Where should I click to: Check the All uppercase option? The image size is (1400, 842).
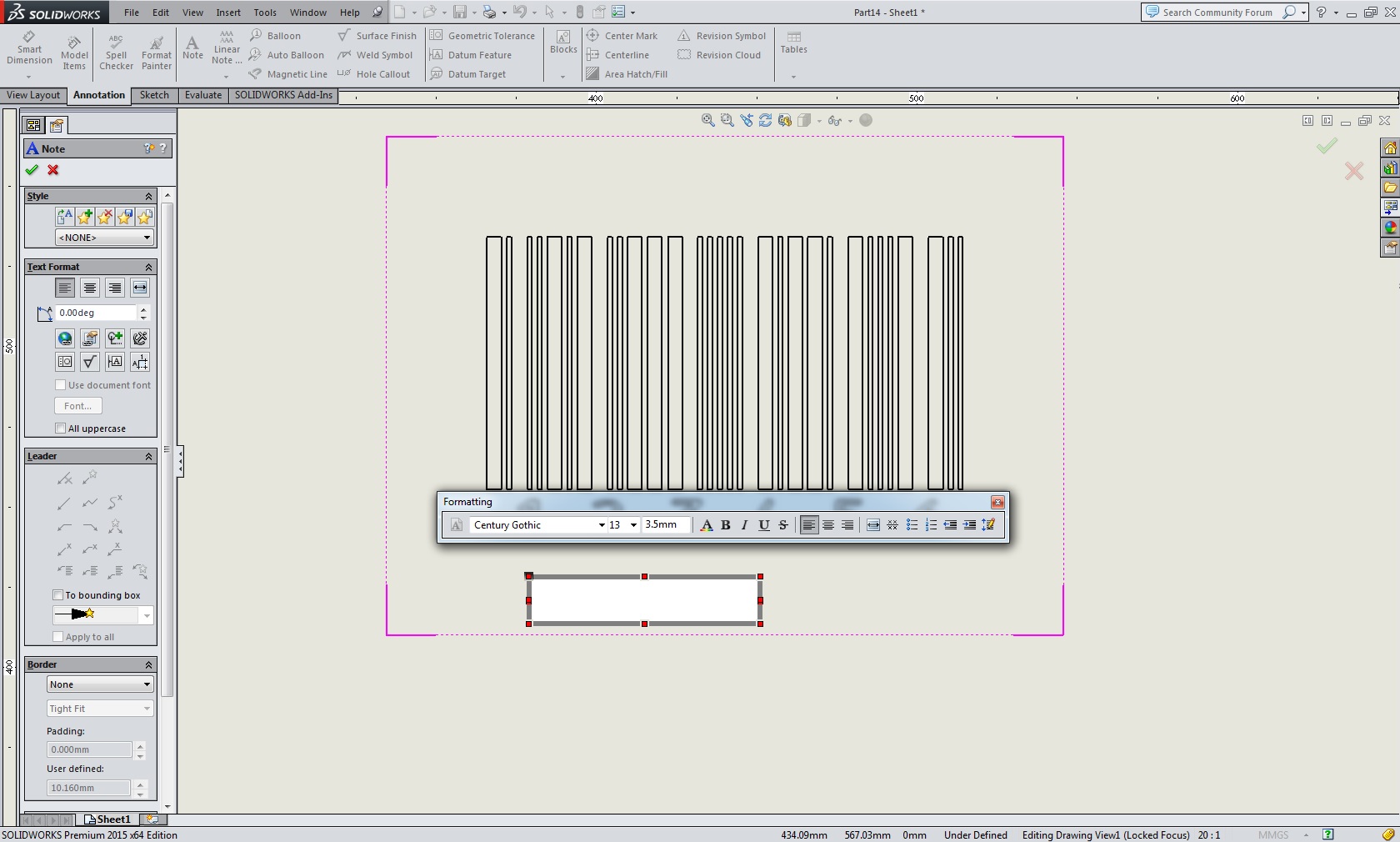(x=60, y=429)
